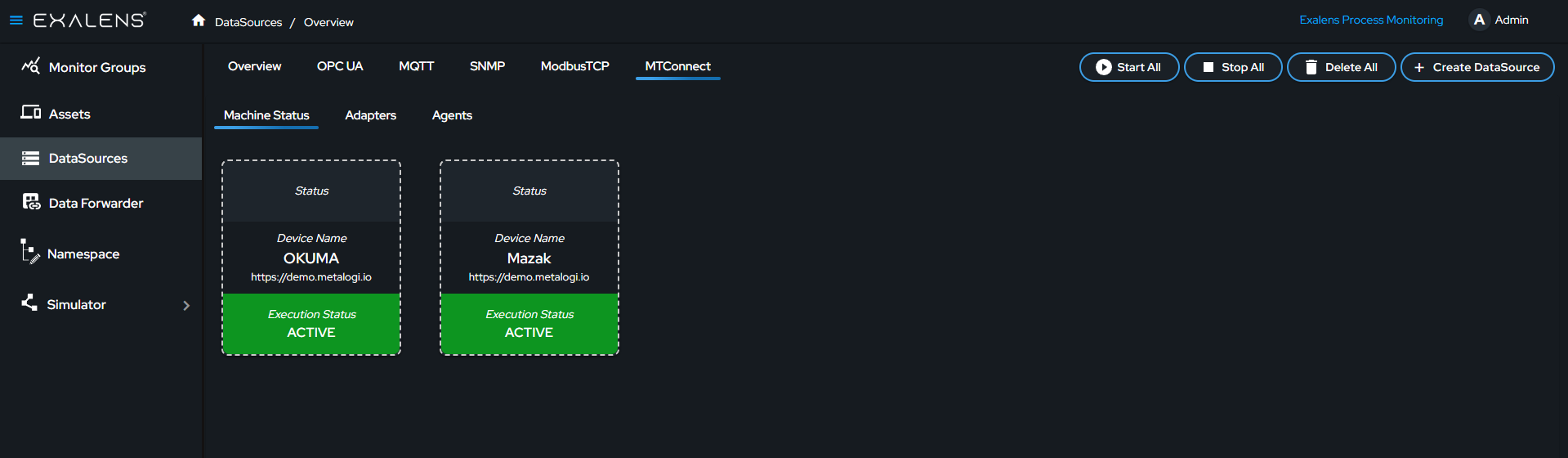Click the play icon in Start All
This screenshot has width=1568, height=458.
point(1103,67)
